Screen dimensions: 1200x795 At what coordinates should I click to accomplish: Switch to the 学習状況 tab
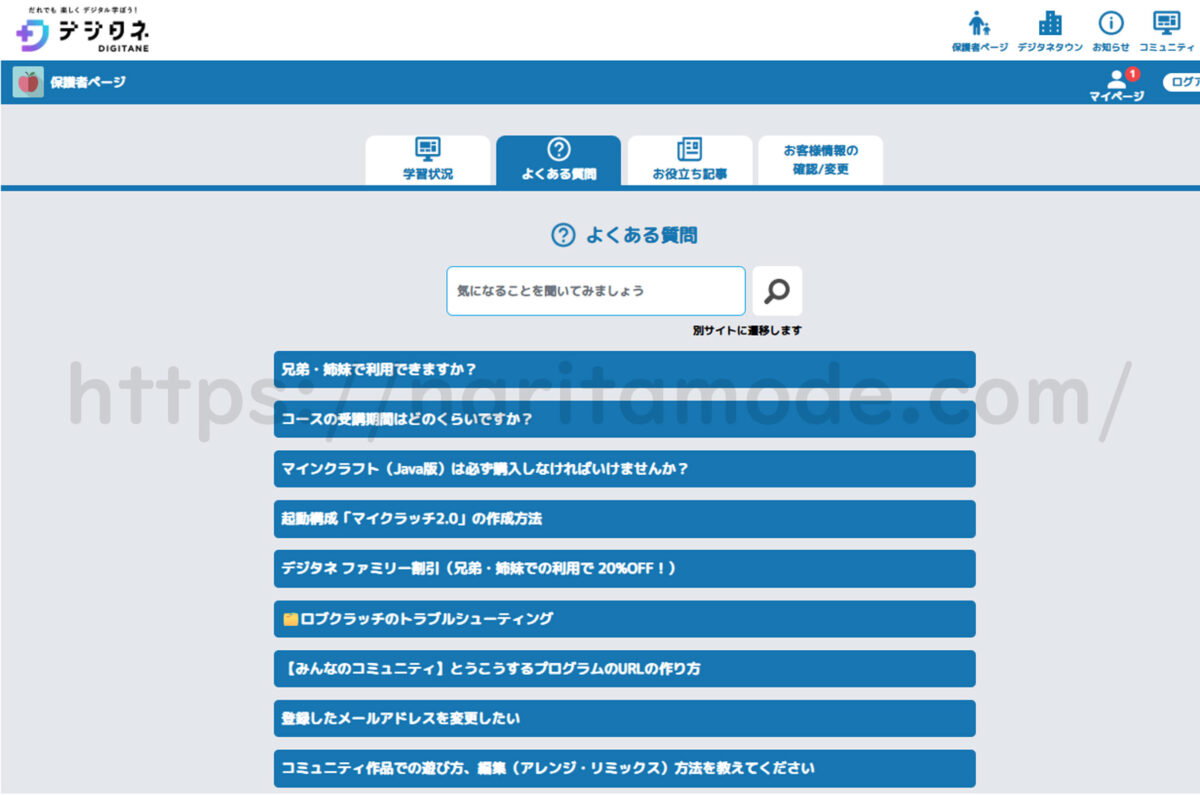[428, 160]
